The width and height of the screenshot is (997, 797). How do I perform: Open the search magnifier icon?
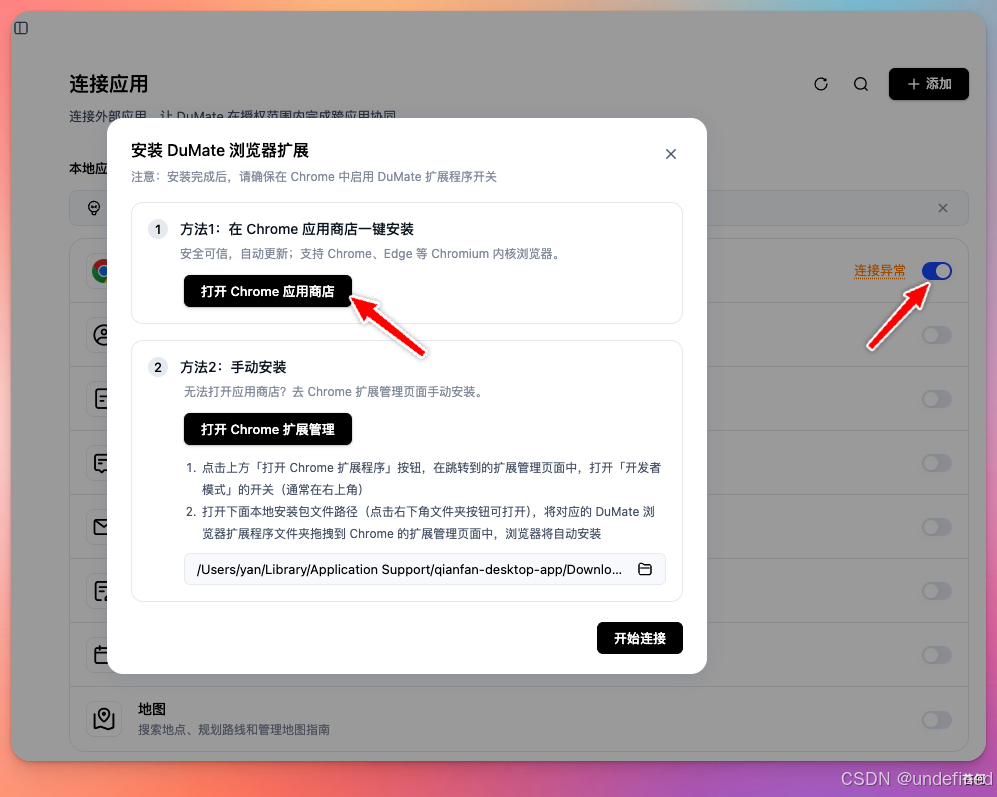[x=861, y=84]
